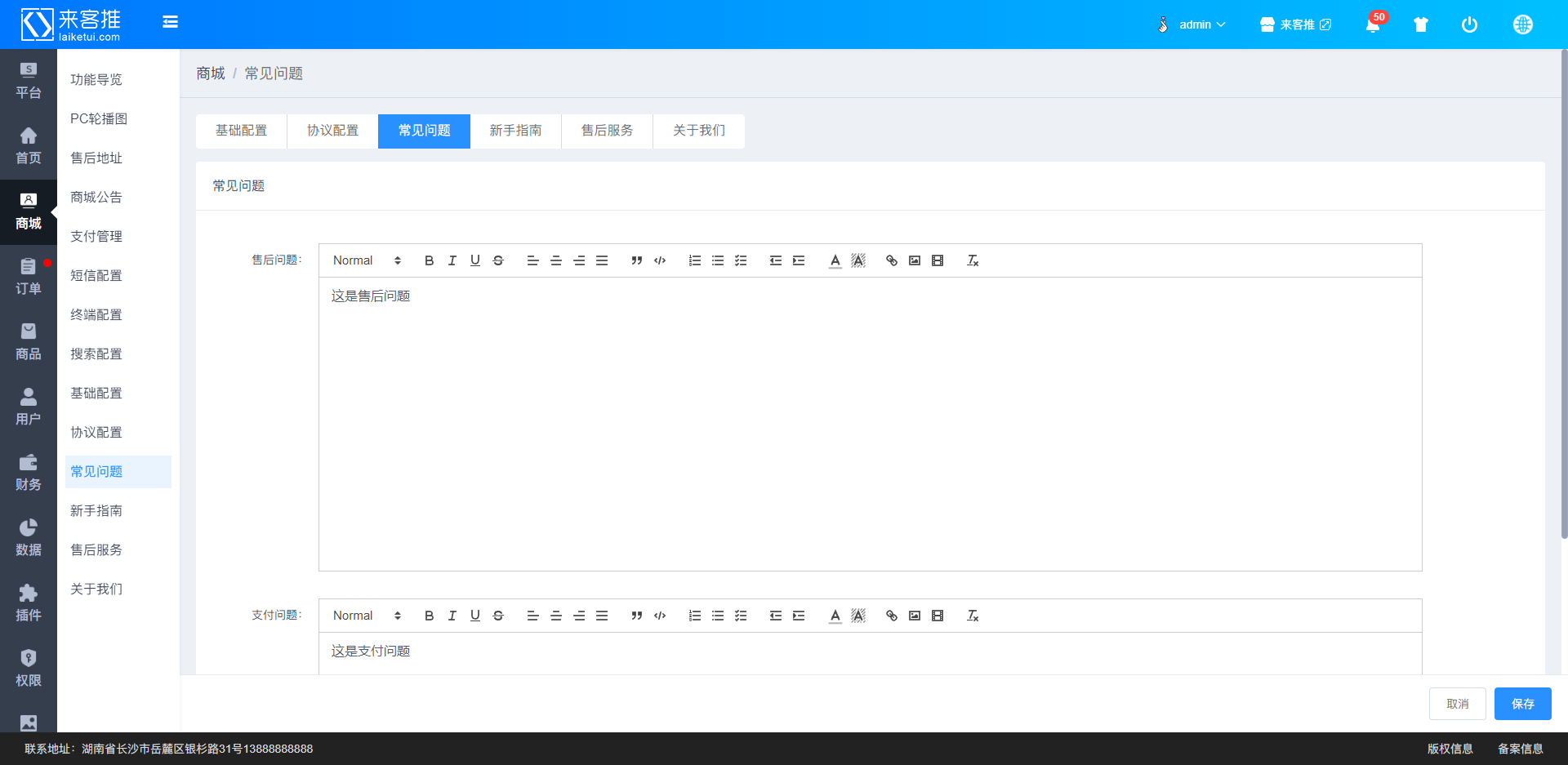
Task: Insert link in the 售后问题 editor
Action: (891, 260)
